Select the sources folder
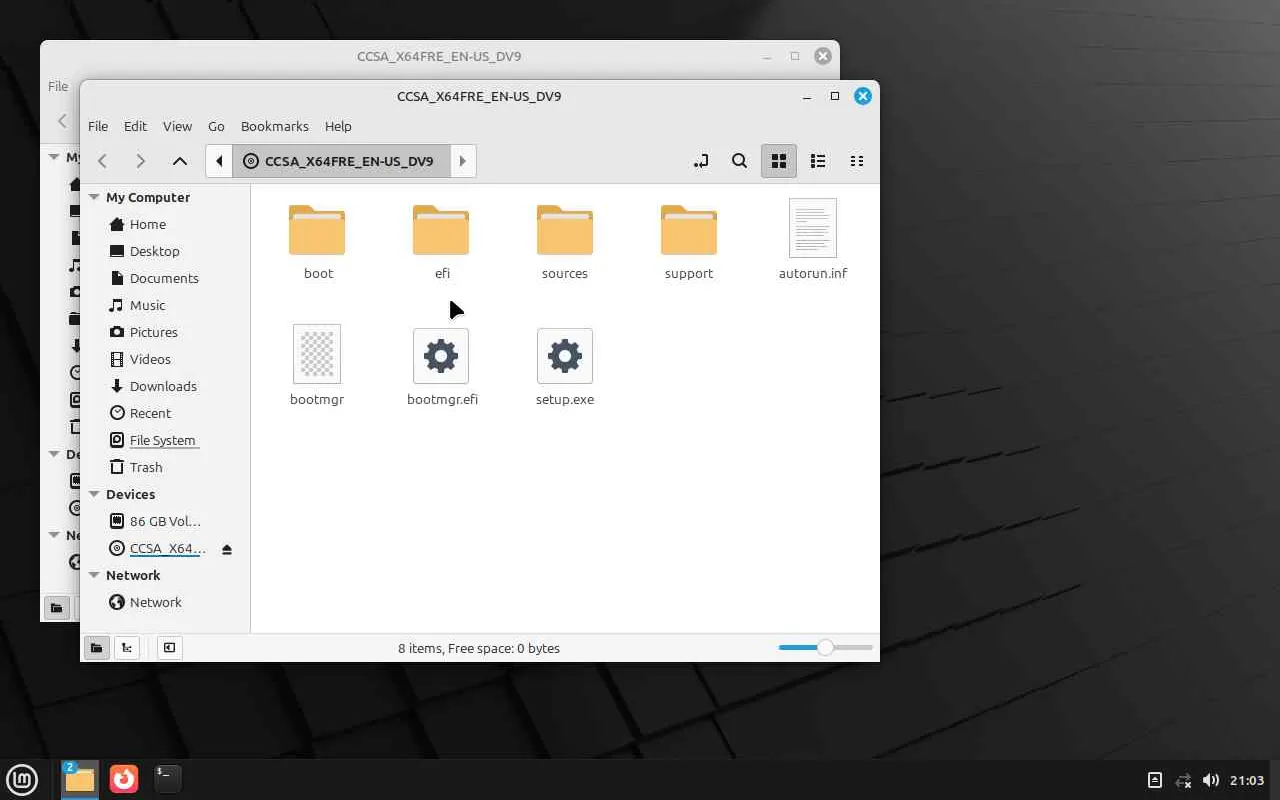 tap(565, 241)
